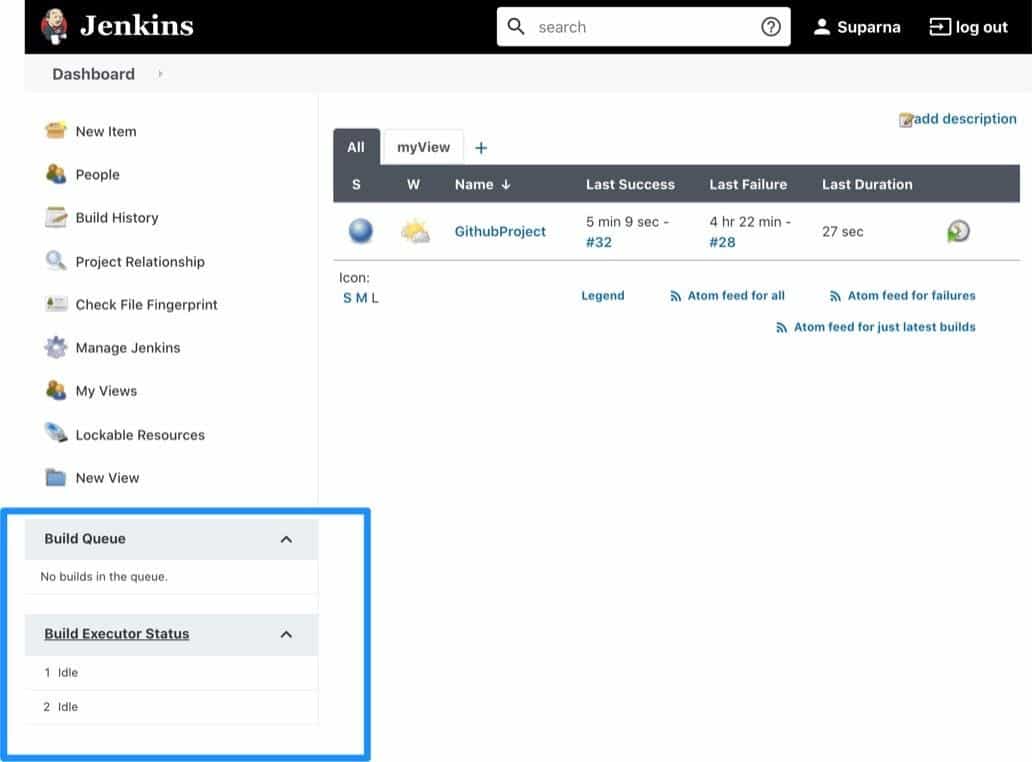
Task: Click the plus tab to add a view
Action: tap(481, 147)
